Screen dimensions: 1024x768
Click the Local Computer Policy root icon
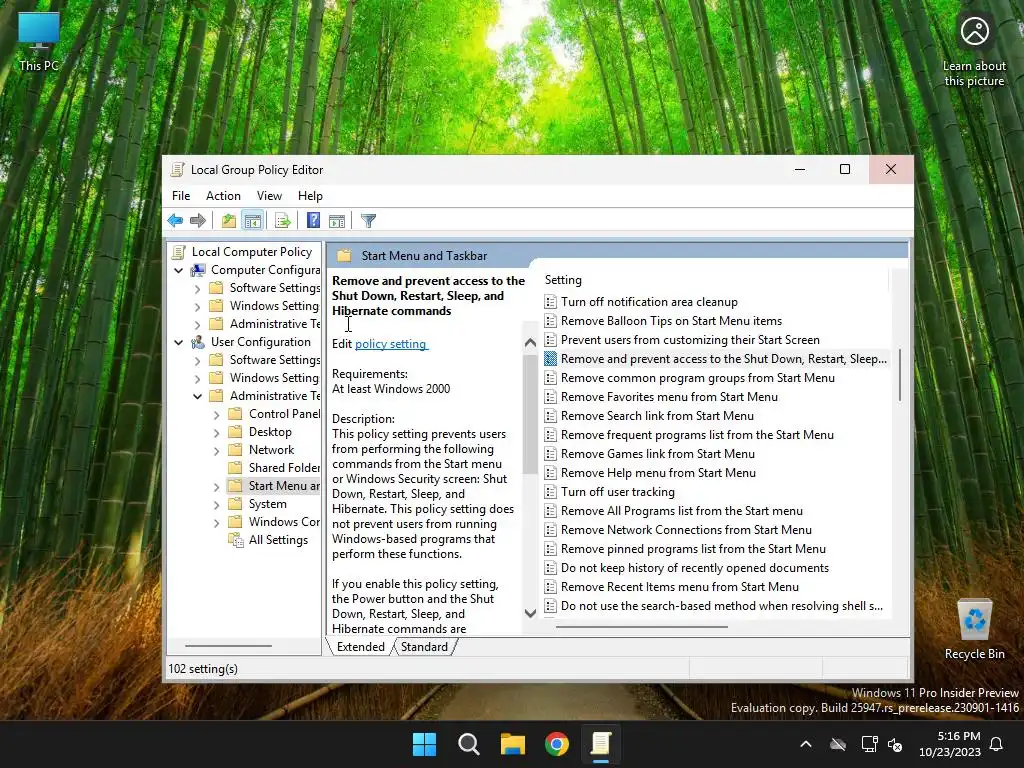178,252
